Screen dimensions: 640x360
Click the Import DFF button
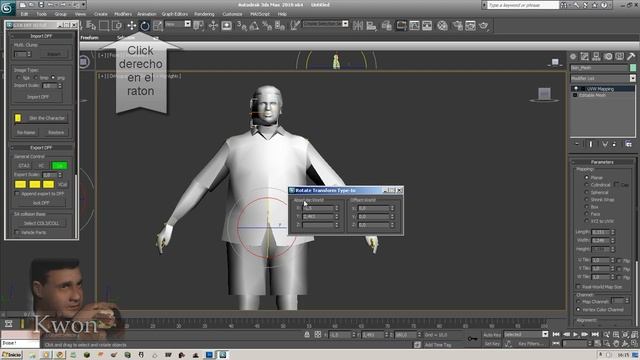pos(38,97)
